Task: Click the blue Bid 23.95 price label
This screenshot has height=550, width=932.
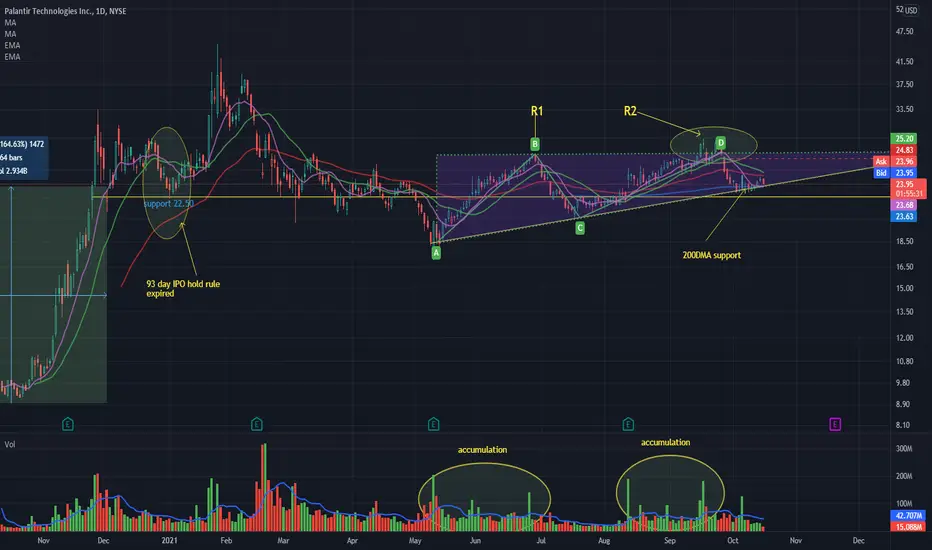Action: click(x=897, y=173)
